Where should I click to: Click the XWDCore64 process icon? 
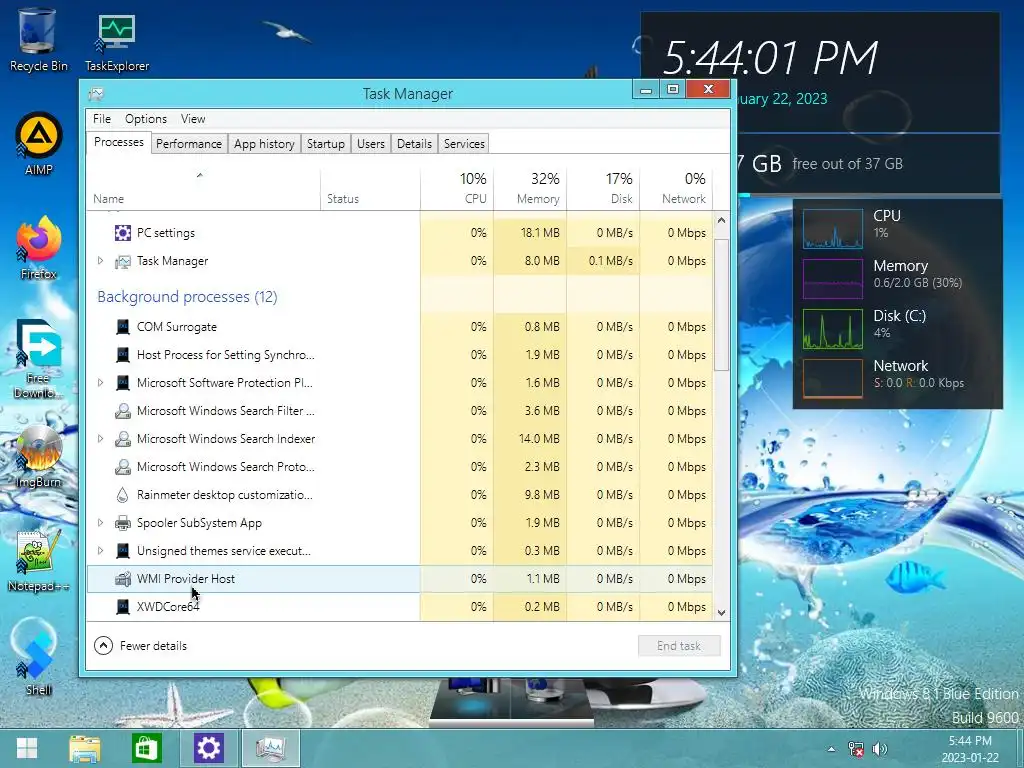pos(122,607)
